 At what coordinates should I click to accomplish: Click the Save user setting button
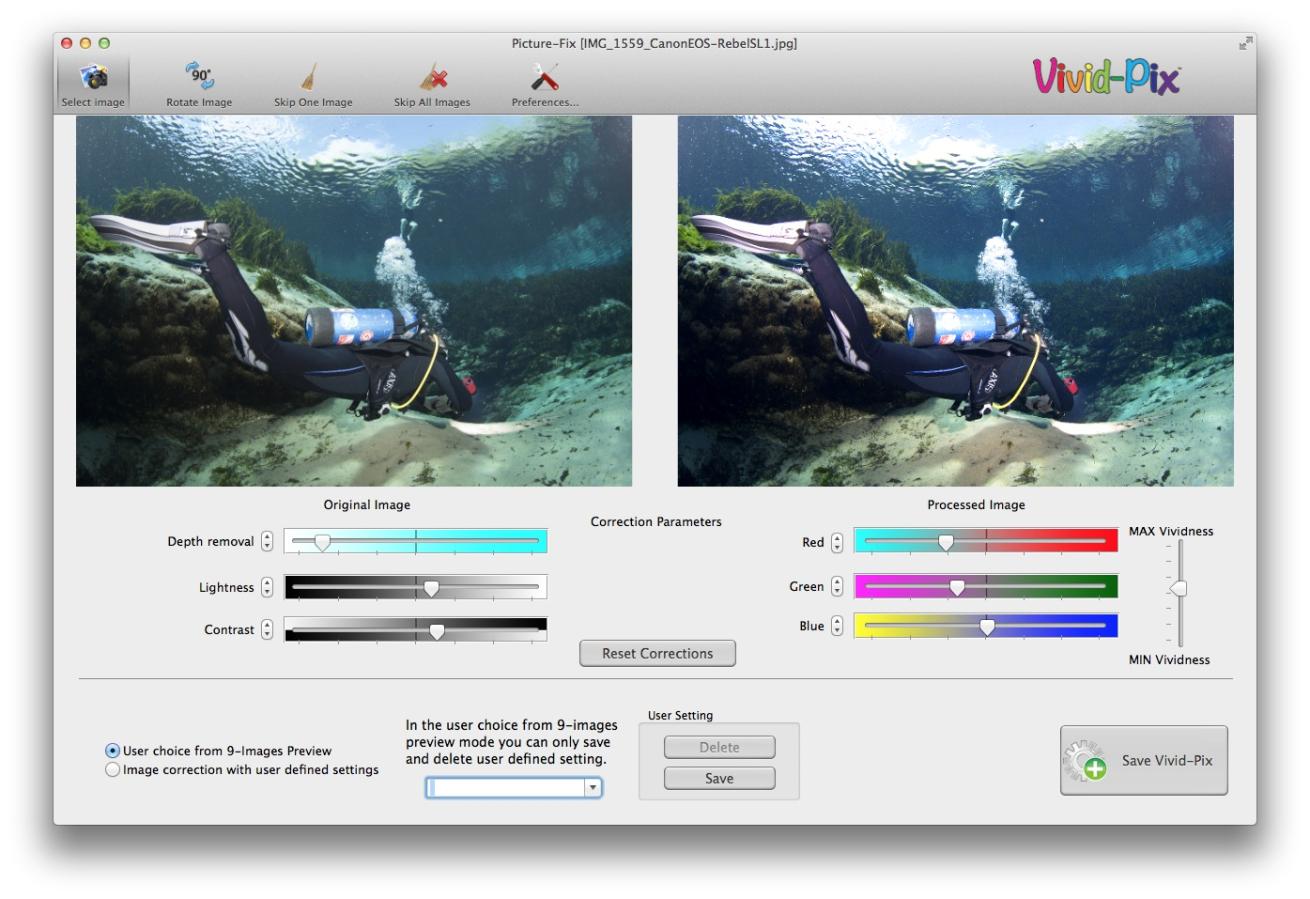719,778
